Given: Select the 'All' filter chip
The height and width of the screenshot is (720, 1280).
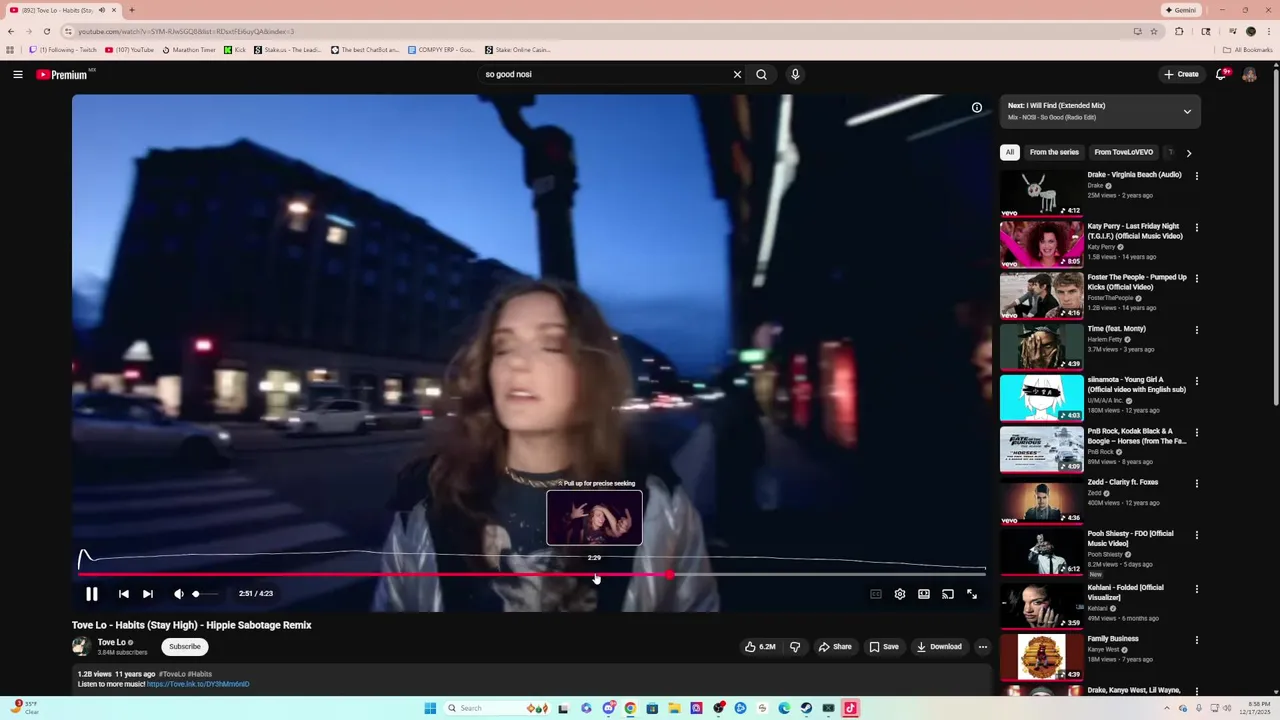Looking at the screenshot, I should pyautogui.click(x=1010, y=152).
